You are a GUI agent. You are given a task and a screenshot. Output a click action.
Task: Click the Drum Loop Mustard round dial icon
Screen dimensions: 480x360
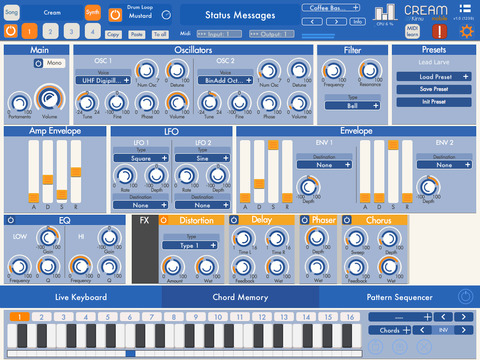click(166, 15)
